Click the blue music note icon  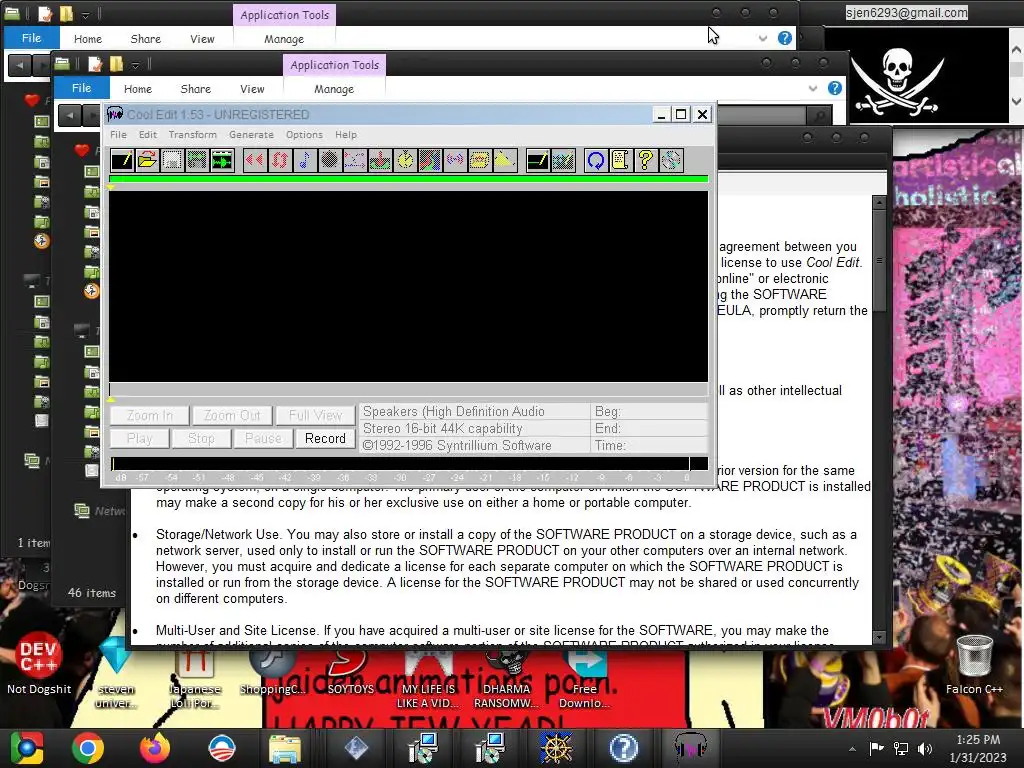[x=304, y=160]
